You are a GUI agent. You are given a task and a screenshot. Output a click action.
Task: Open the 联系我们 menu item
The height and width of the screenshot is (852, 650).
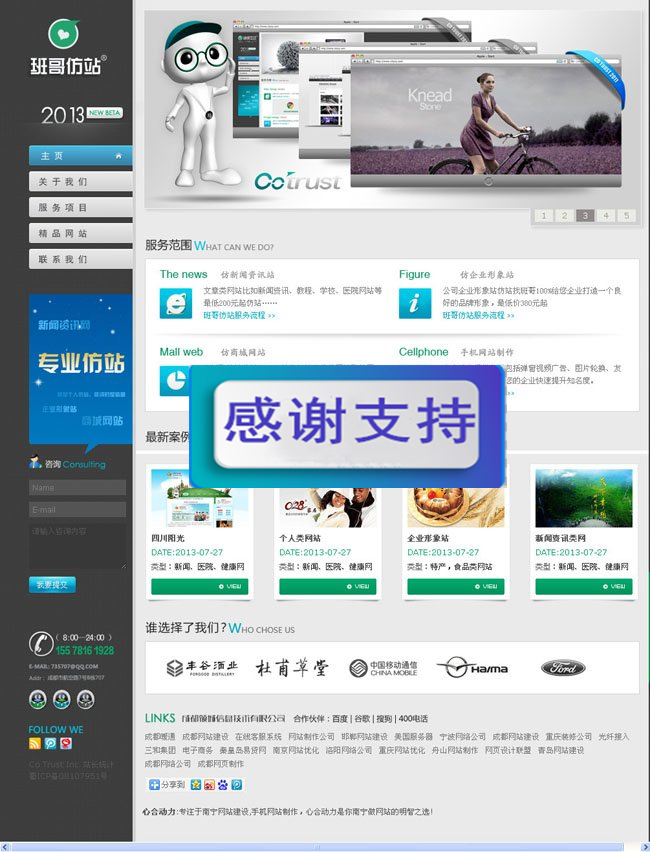pos(80,259)
